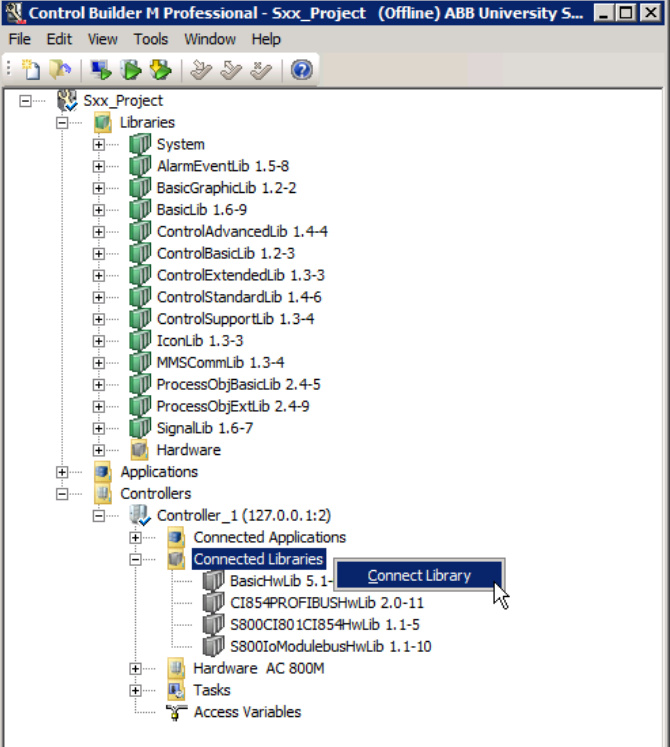This screenshot has width=670, height=747.
Task: Click the third grayed checkmark toolbar icon
Action: [261, 70]
